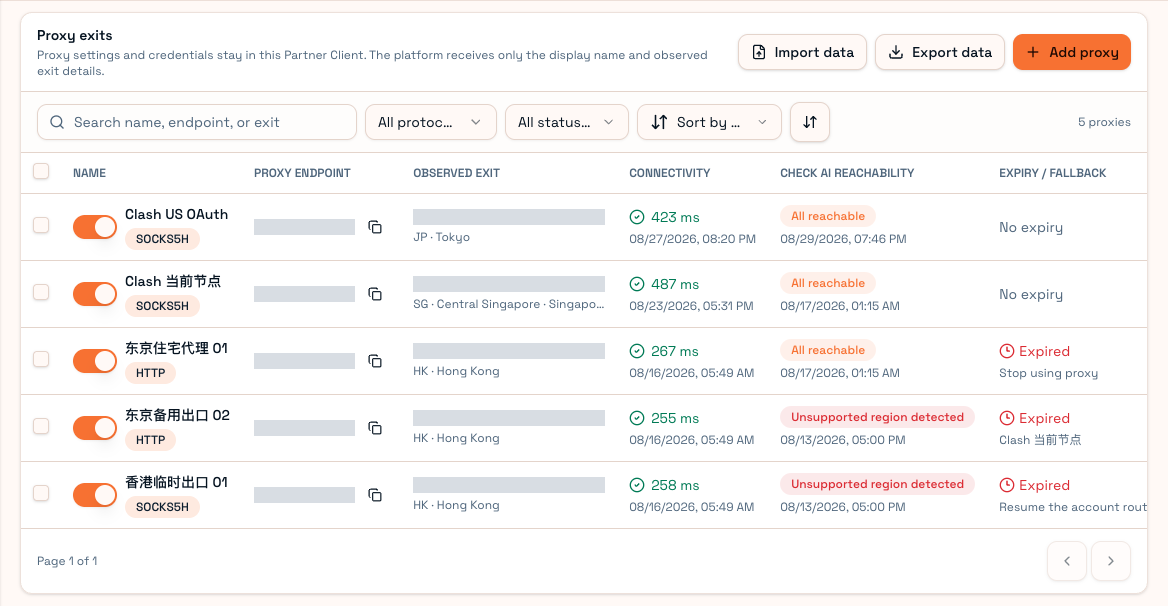Click the green check icon beside 255 ms

pyautogui.click(x=637, y=418)
